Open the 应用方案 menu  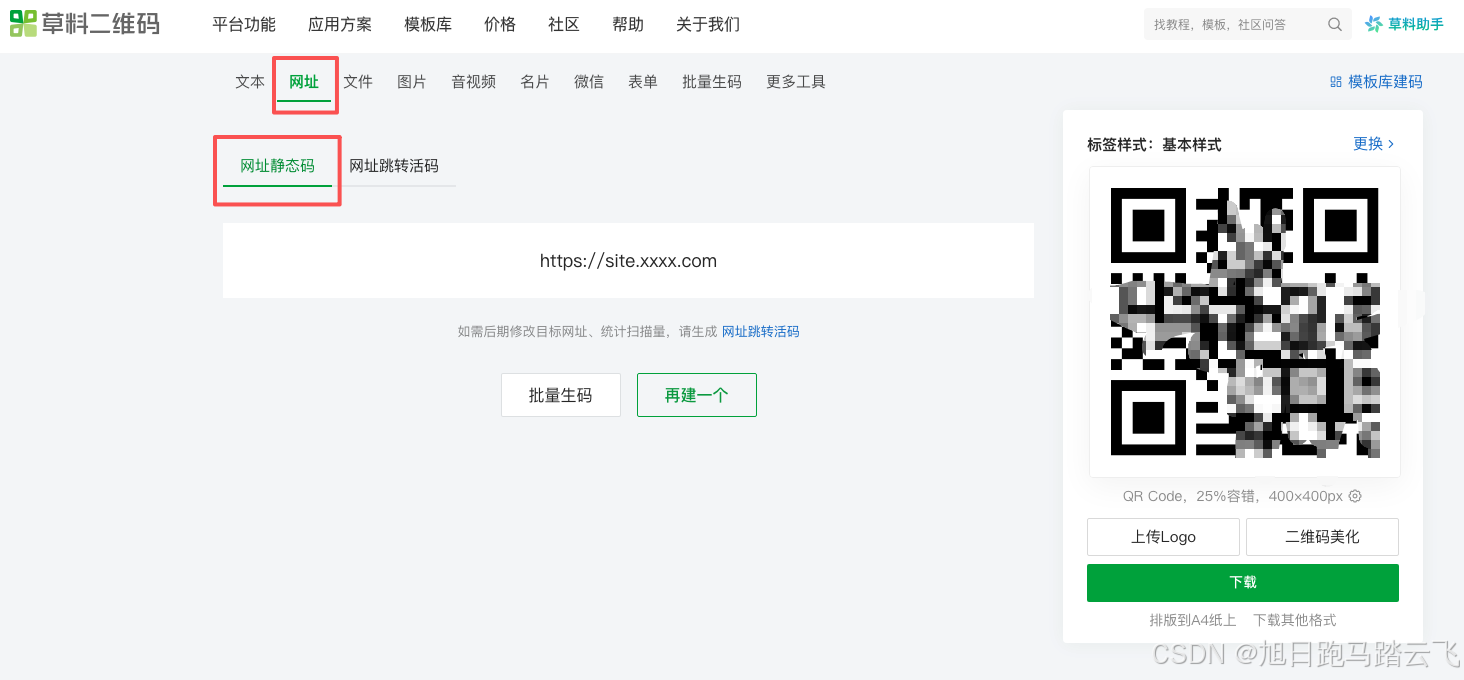tap(340, 25)
